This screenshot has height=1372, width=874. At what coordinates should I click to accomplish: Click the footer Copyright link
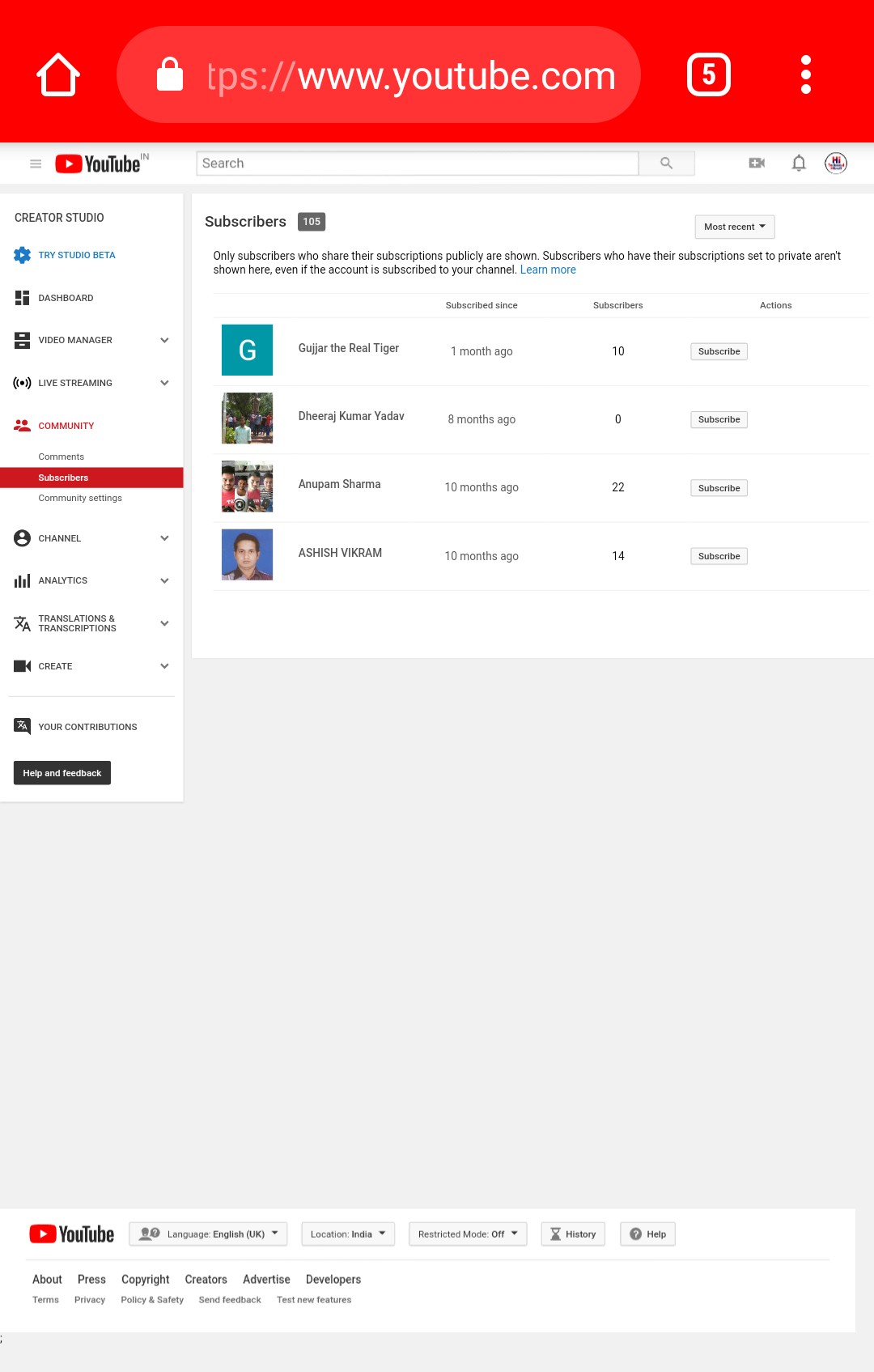pyautogui.click(x=146, y=1280)
